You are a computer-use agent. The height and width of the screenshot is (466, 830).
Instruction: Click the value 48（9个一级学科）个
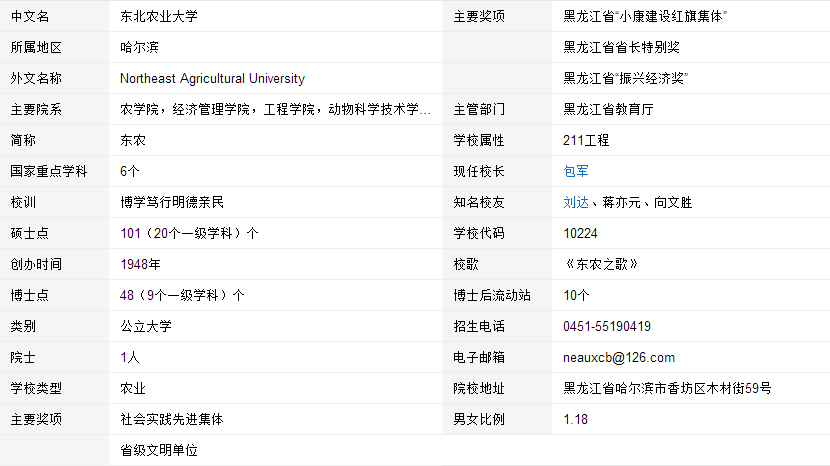182,295
